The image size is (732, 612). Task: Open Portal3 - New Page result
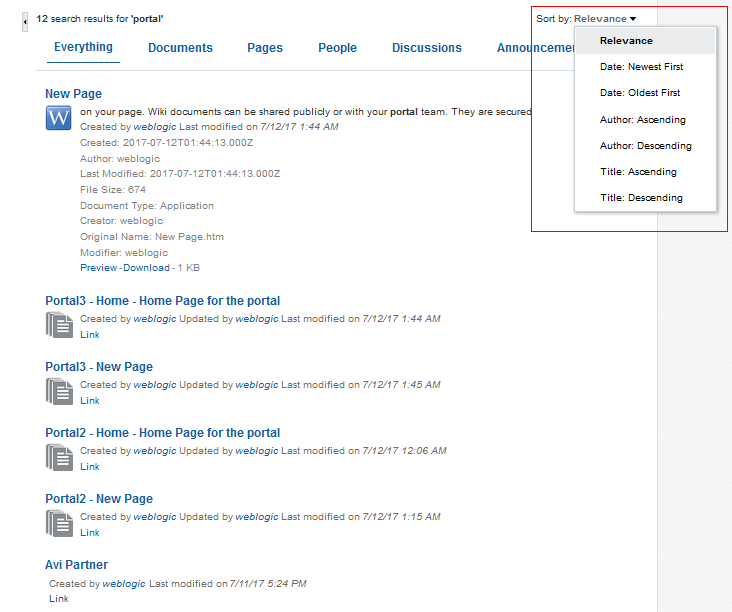[x=99, y=367]
